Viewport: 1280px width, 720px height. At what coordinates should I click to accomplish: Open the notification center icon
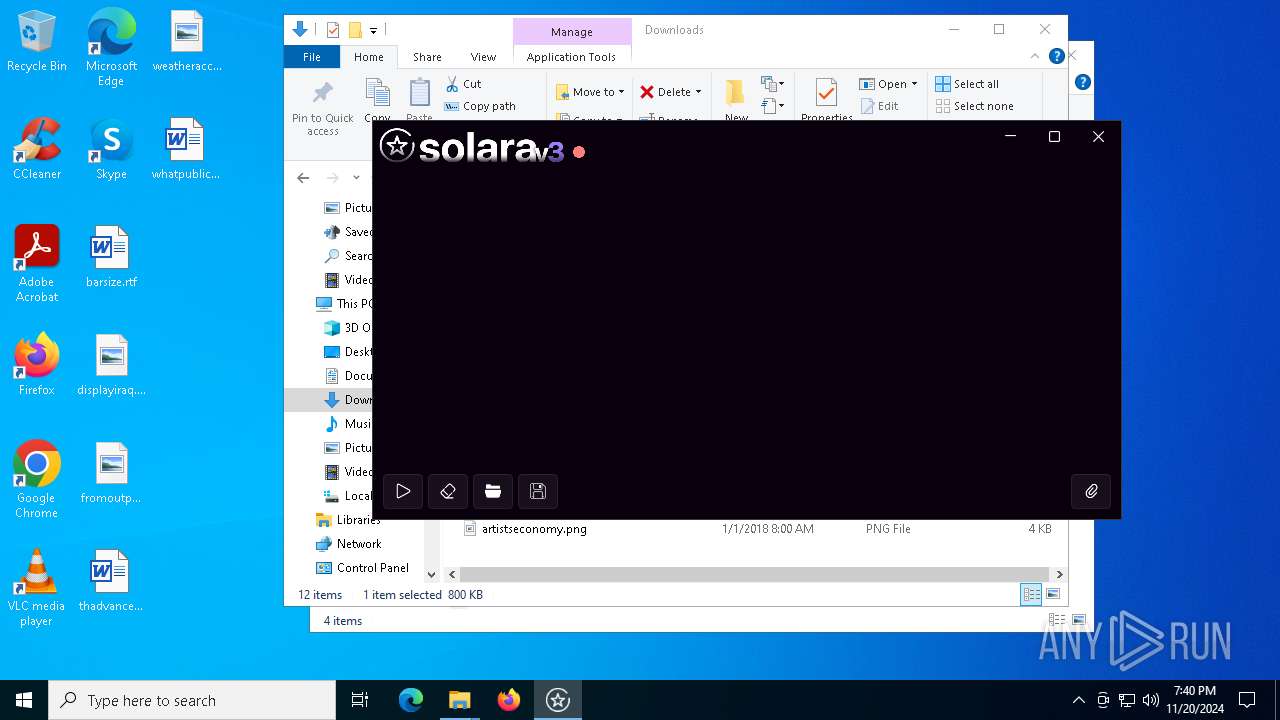pos(1247,700)
